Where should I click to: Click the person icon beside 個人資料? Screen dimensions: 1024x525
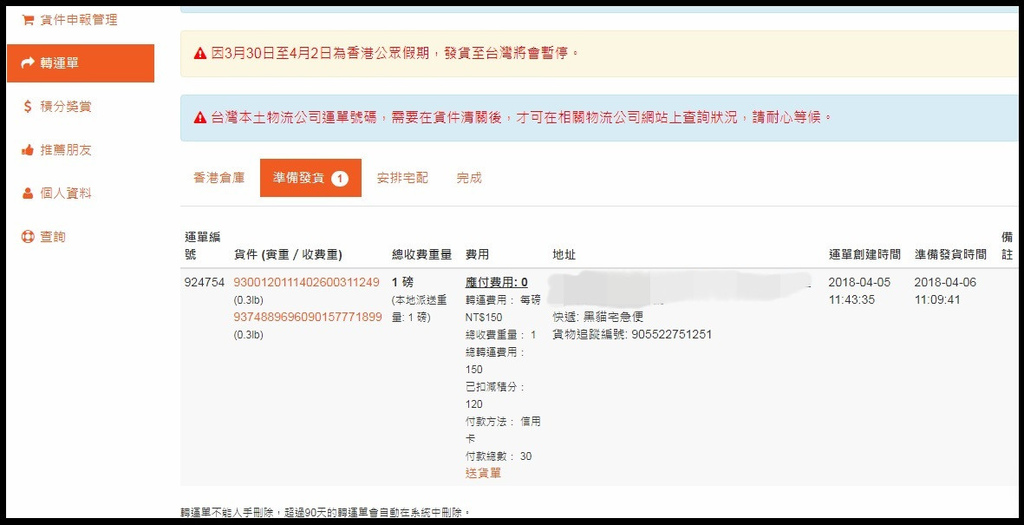[x=28, y=193]
